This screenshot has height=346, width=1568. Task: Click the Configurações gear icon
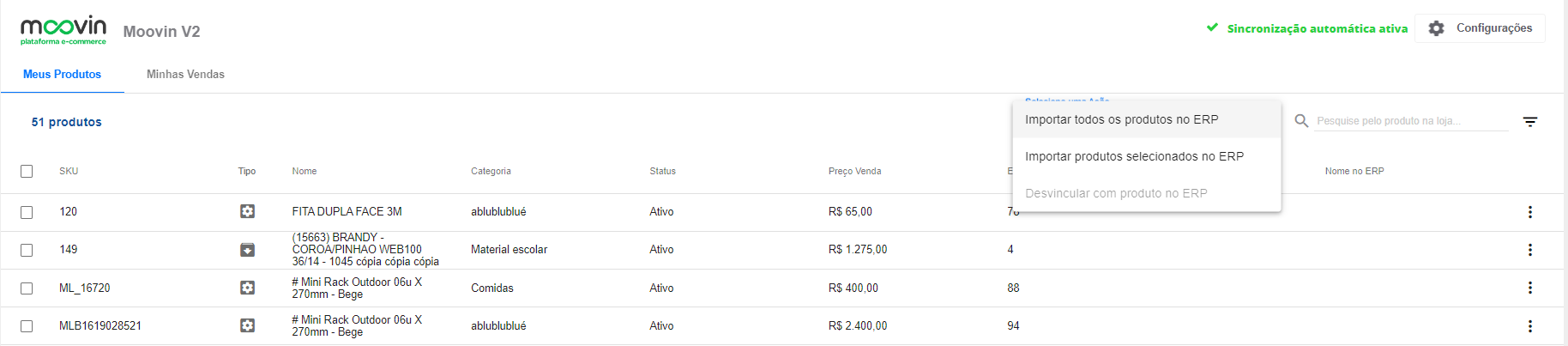[1436, 28]
